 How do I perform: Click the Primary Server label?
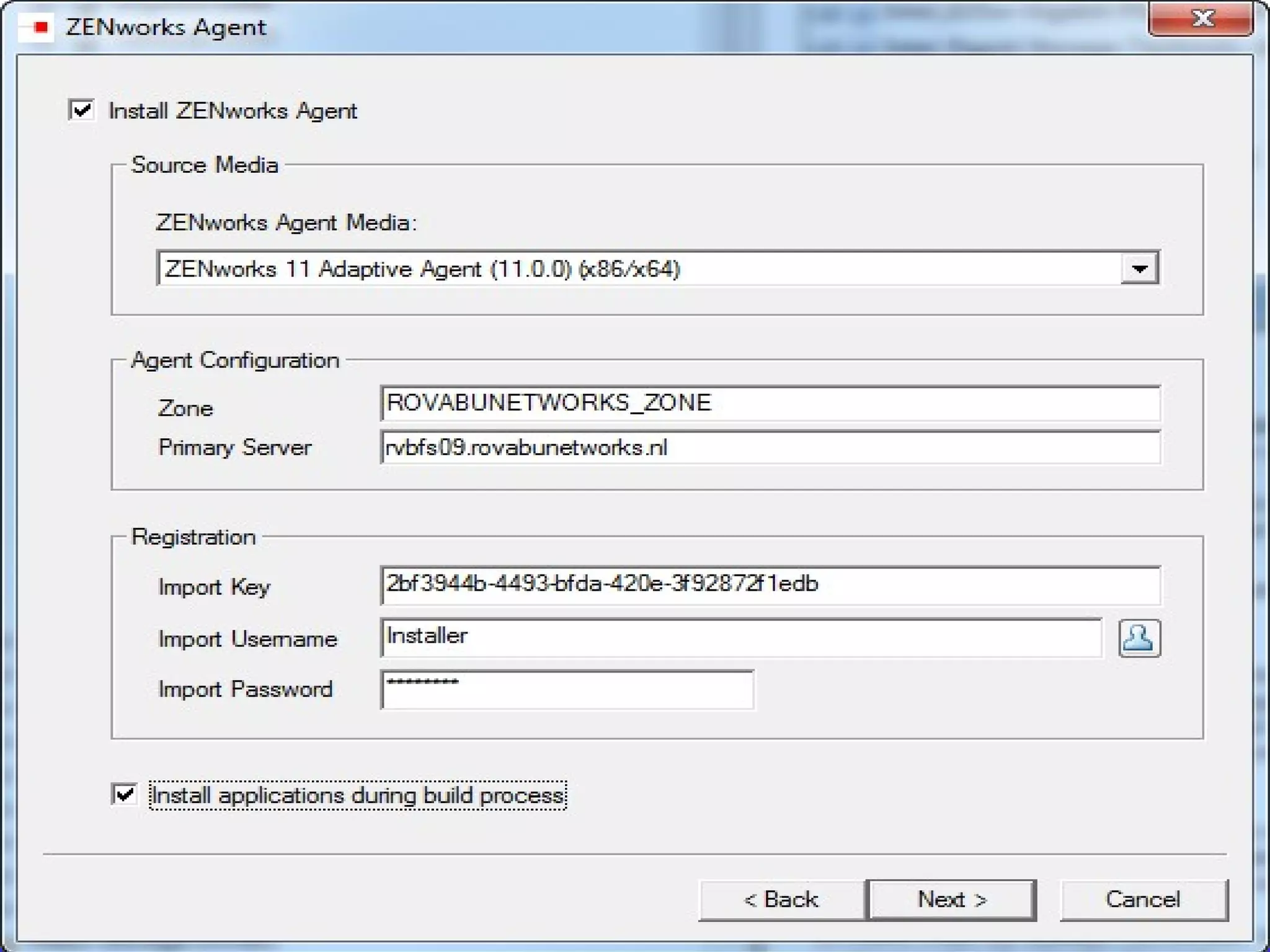pyautogui.click(x=235, y=447)
